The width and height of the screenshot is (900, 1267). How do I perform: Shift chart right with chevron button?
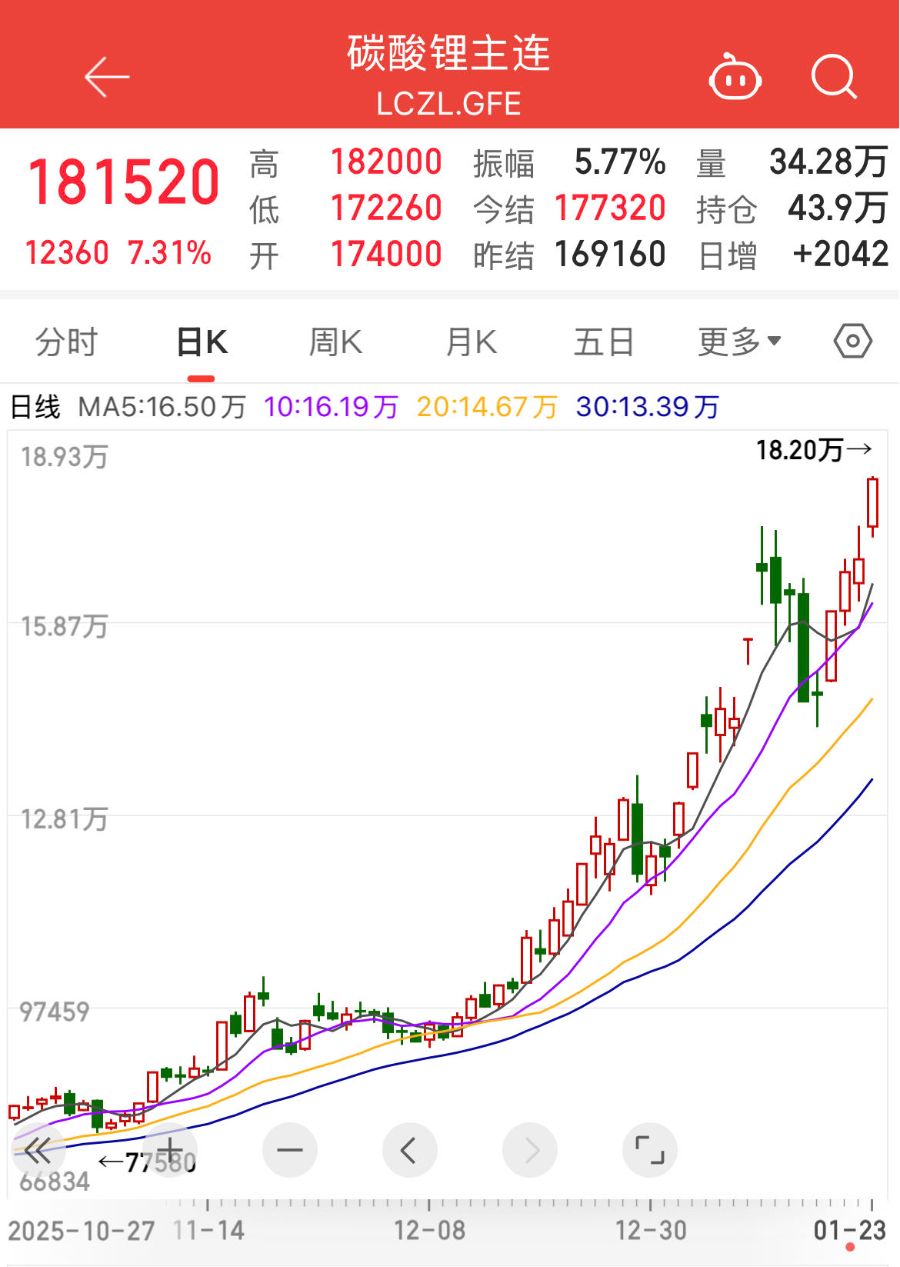pos(530,1150)
